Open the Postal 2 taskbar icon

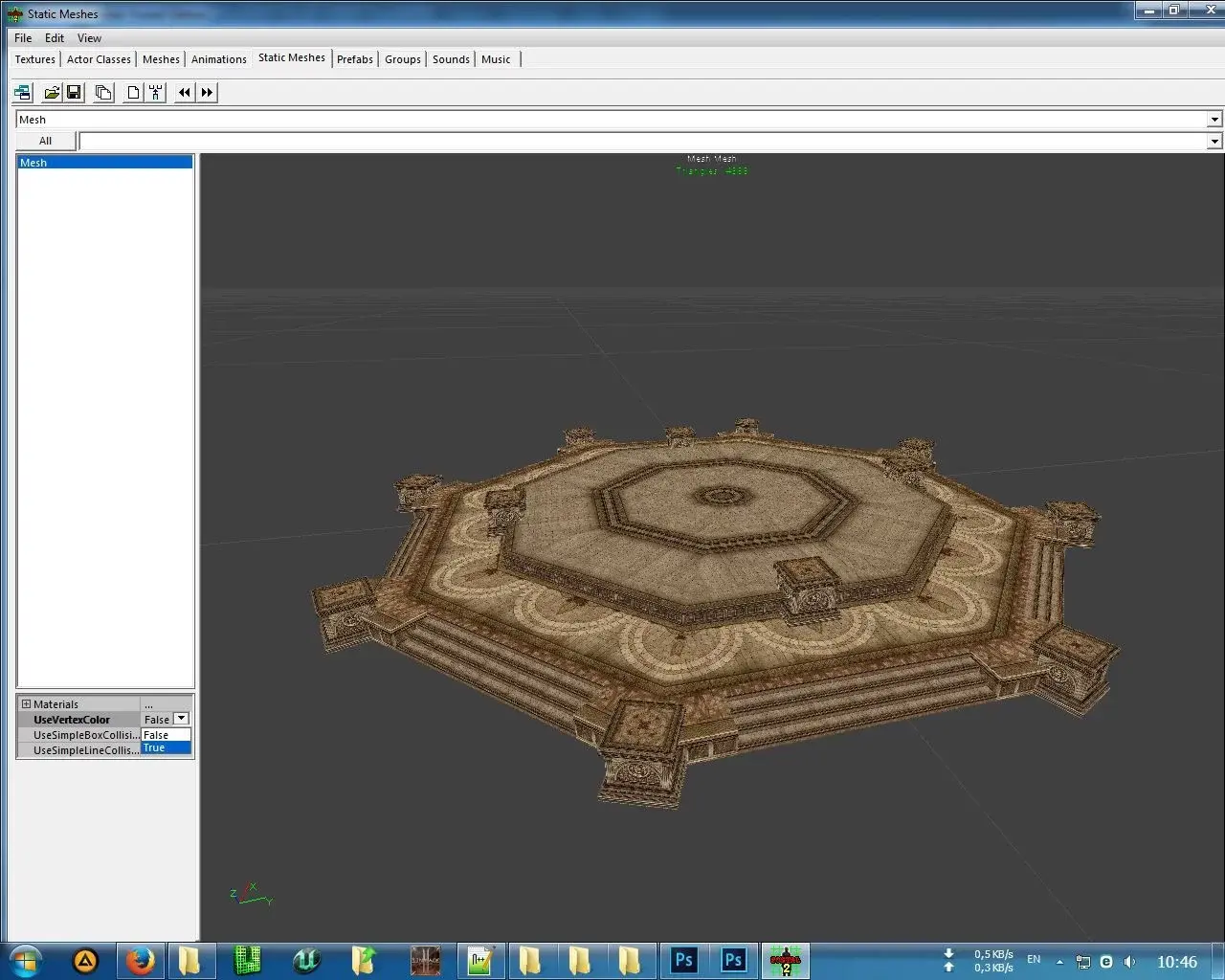785,961
